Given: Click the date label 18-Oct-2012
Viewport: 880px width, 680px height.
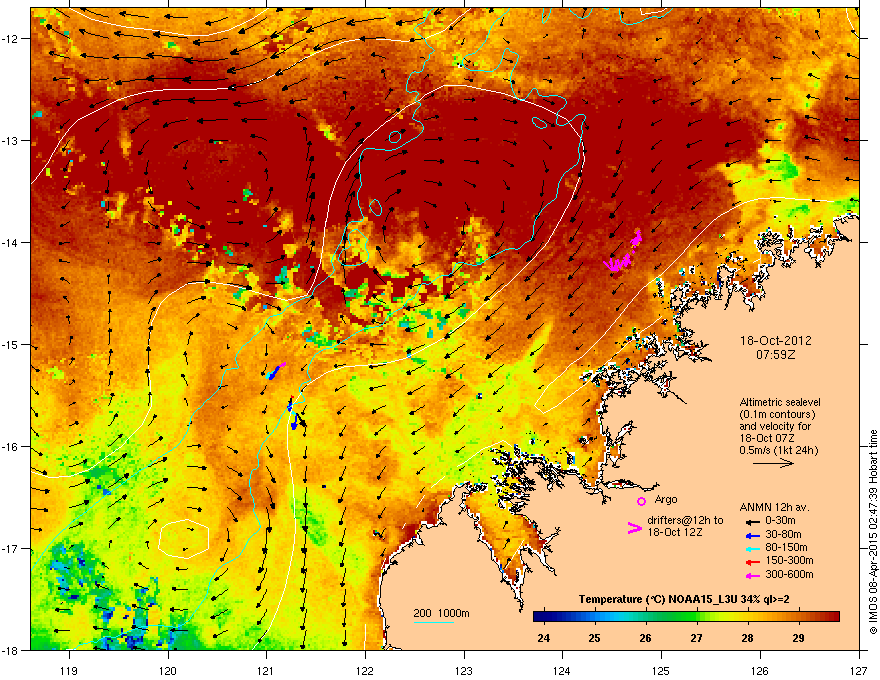Looking at the screenshot, I should 775,341.
